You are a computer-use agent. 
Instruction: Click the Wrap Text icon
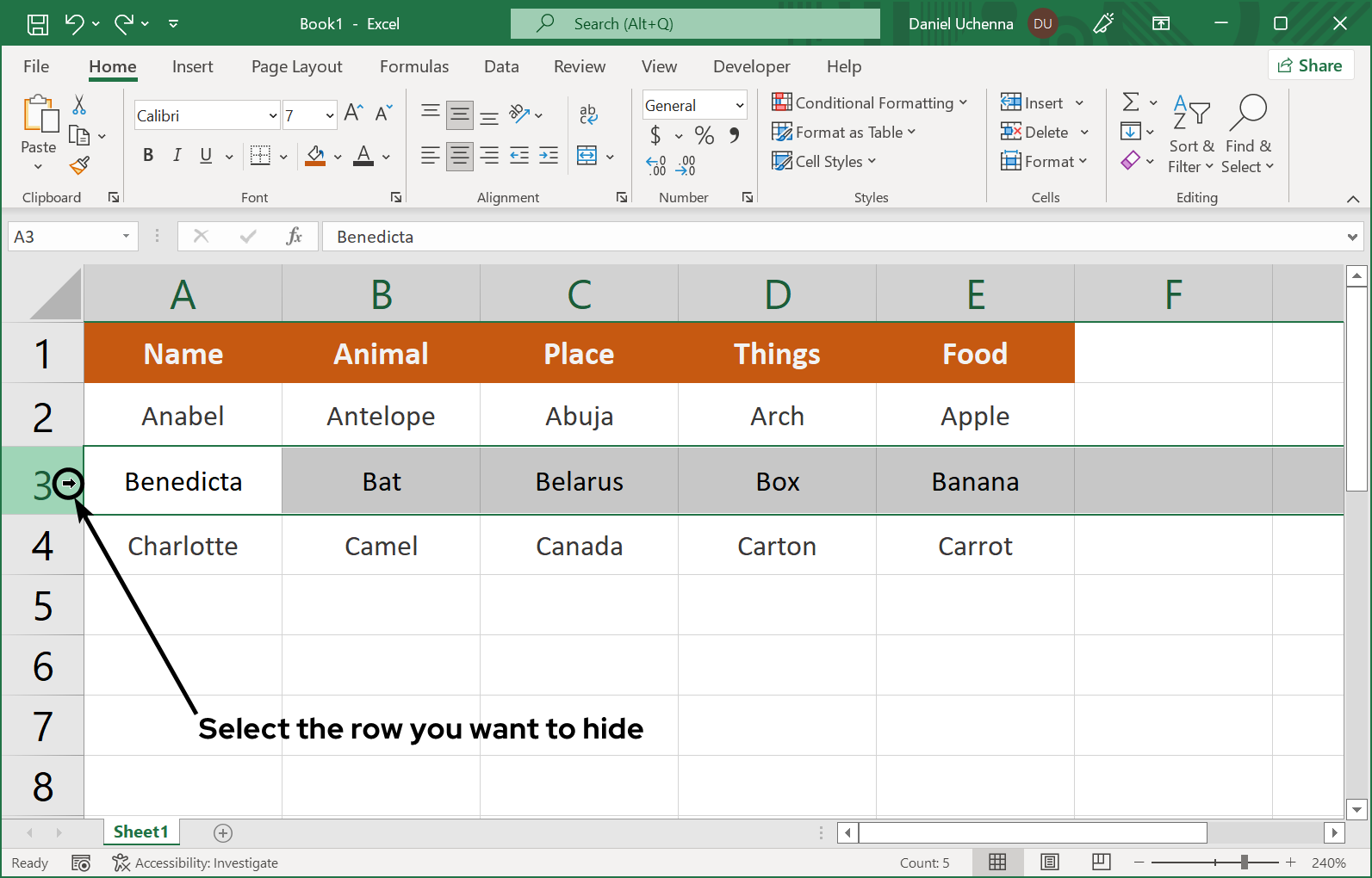click(x=588, y=114)
